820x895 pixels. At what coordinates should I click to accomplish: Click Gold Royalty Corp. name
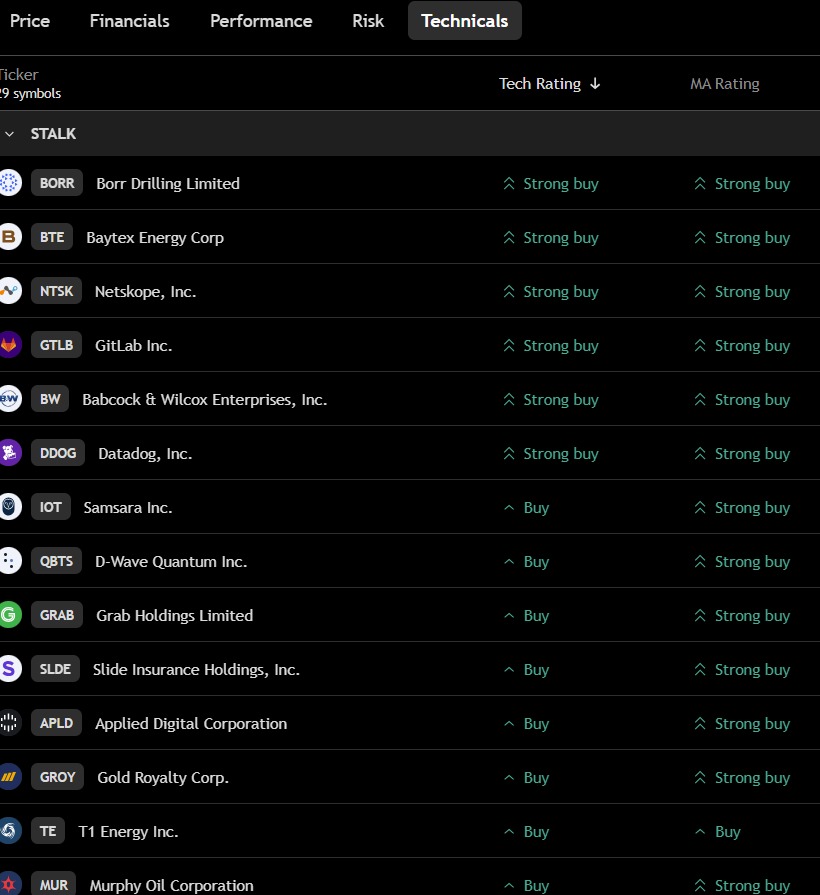coord(163,777)
